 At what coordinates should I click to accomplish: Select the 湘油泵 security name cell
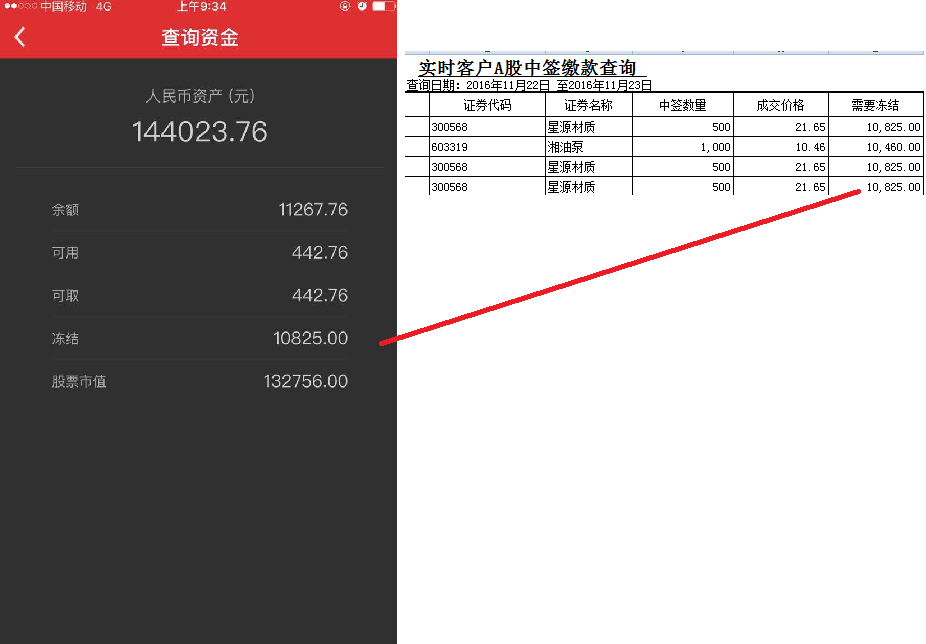click(x=588, y=147)
